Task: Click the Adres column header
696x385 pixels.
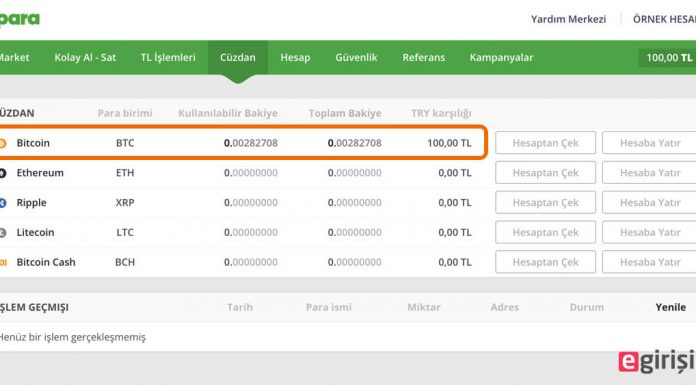Action: [504, 307]
